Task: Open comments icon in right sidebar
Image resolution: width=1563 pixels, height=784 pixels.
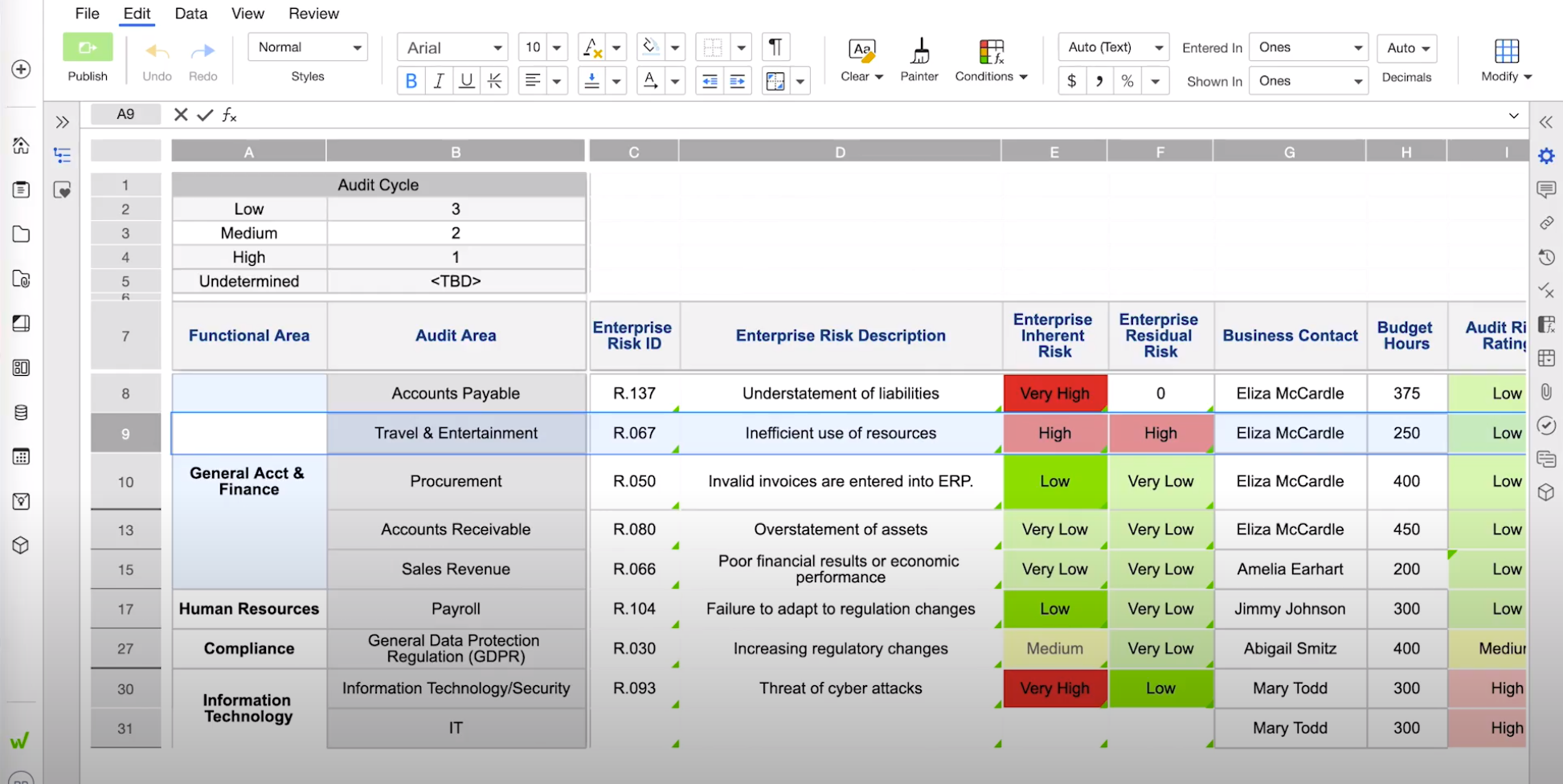Action: pos(1546,190)
